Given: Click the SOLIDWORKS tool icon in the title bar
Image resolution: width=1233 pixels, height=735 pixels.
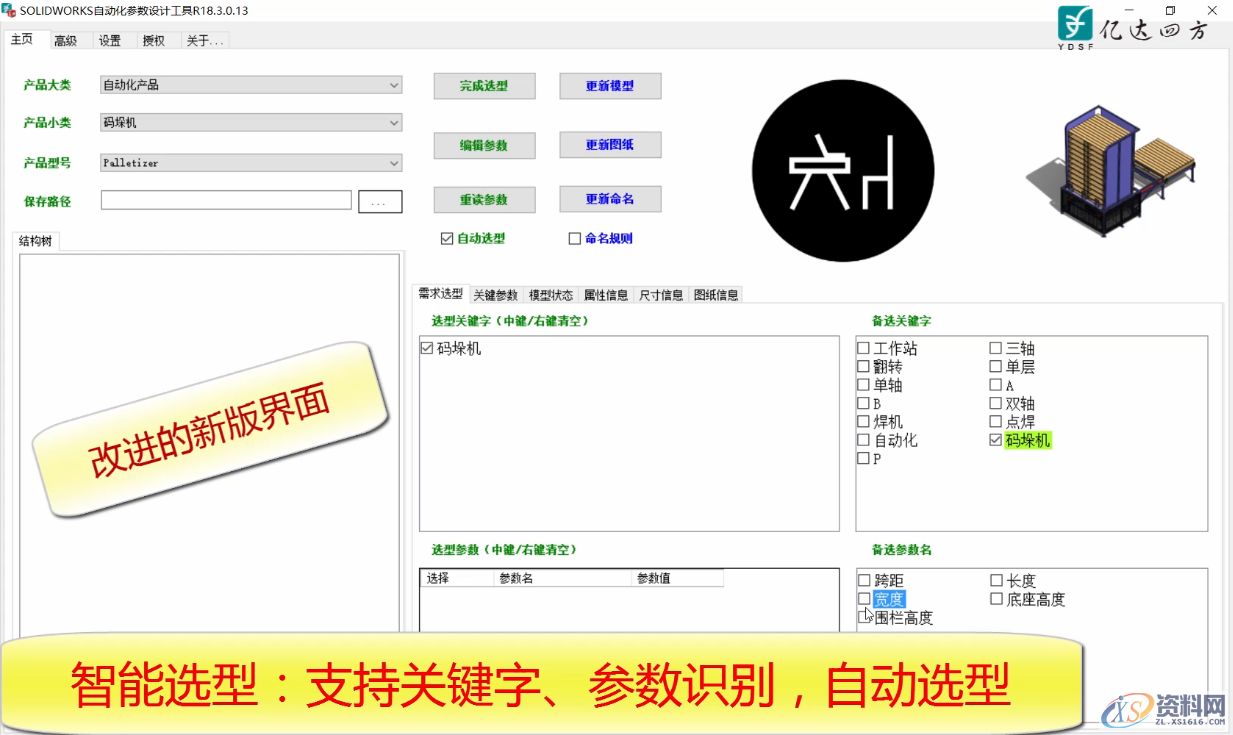Looking at the screenshot, I should click(10, 11).
